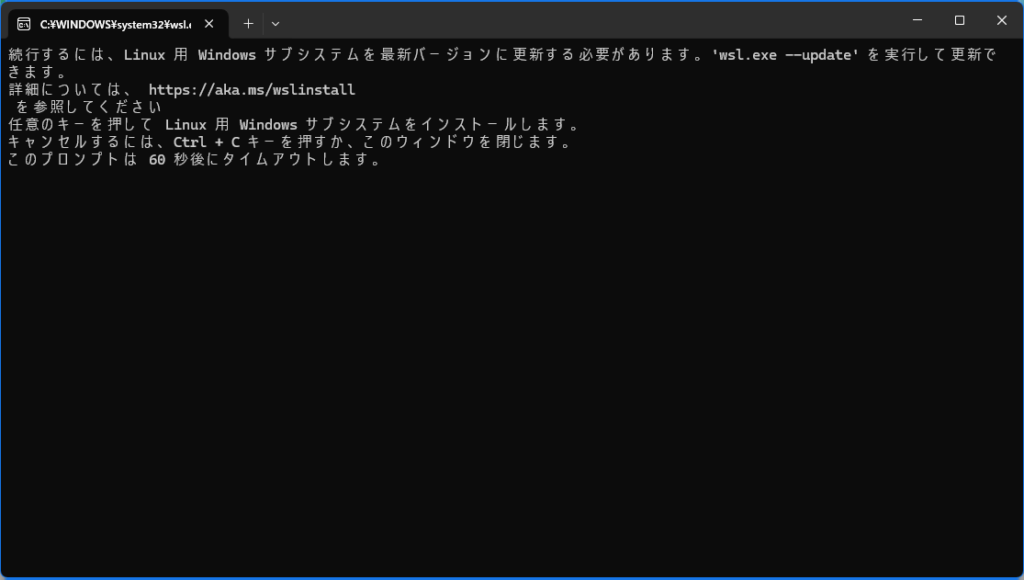Click the '60' timeout number
The image size is (1024, 580).
(156, 161)
